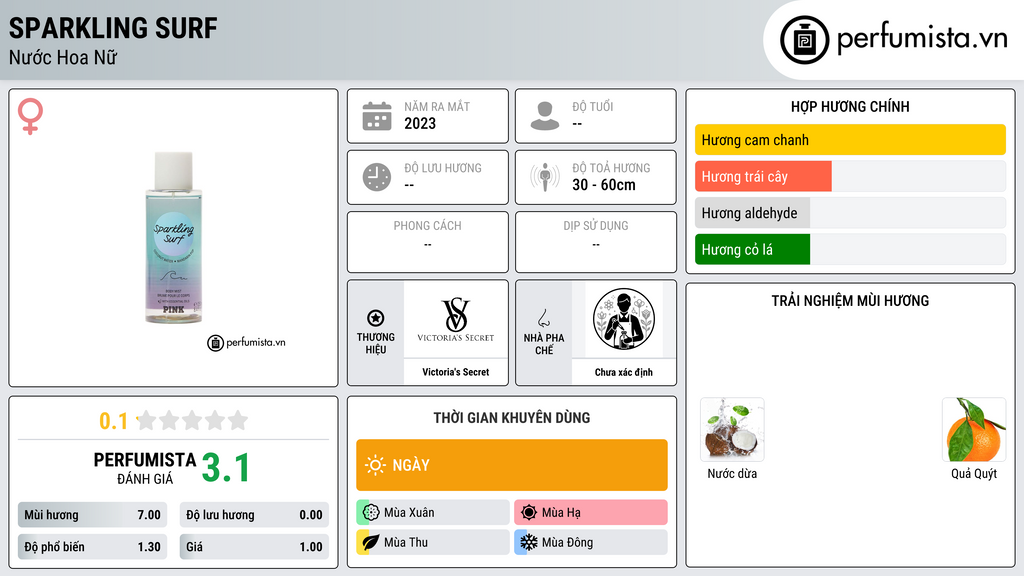1024x576 pixels.
Task: Click the perfumista.vn watermark logo under bottle
Action: coord(246,342)
